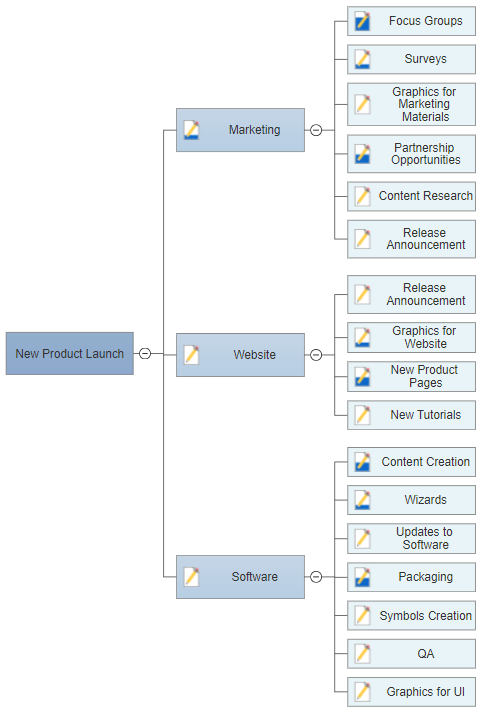
Task: Click the Software branch task icon
Action: (191, 577)
